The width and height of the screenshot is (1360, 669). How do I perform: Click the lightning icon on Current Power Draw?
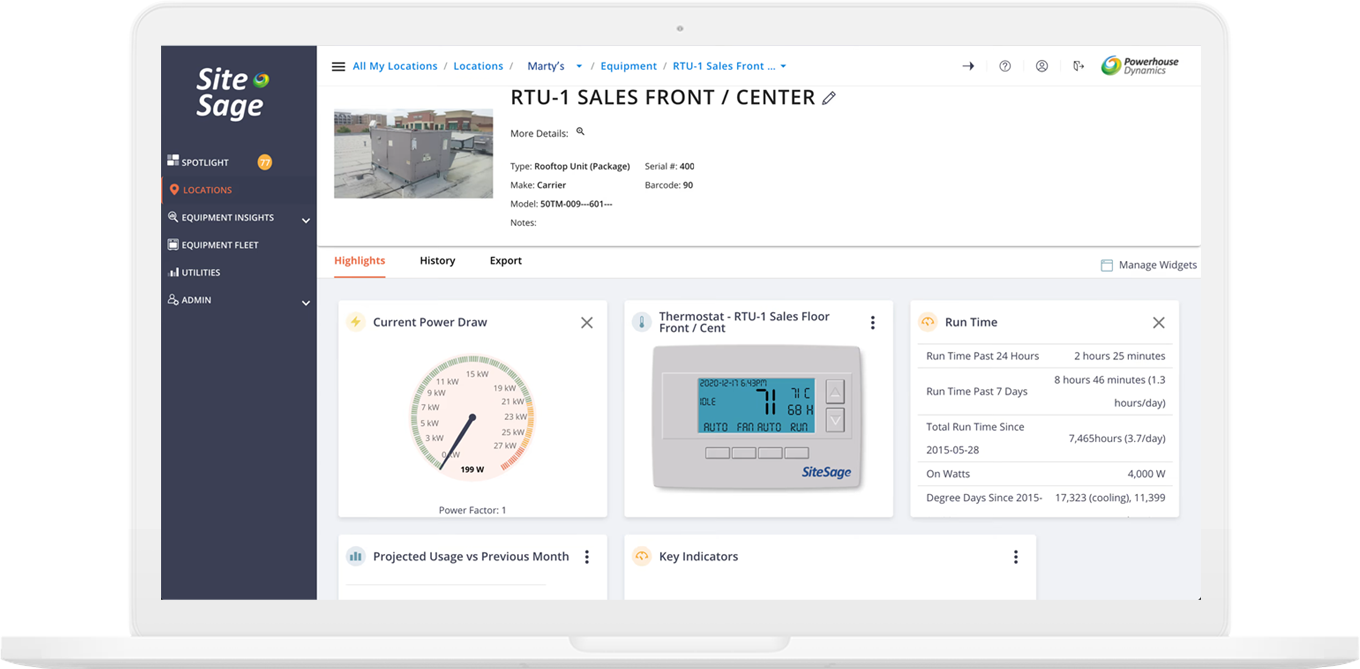(355, 322)
